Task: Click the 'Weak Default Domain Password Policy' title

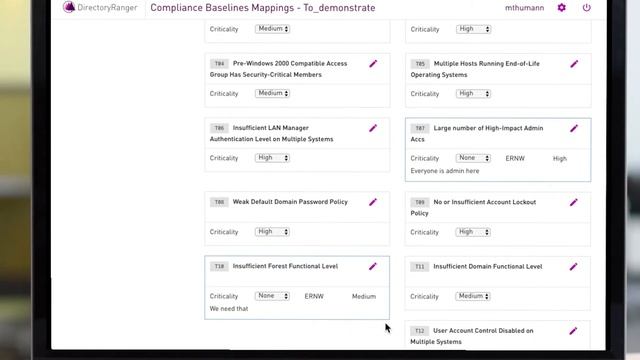Action: pos(290,202)
